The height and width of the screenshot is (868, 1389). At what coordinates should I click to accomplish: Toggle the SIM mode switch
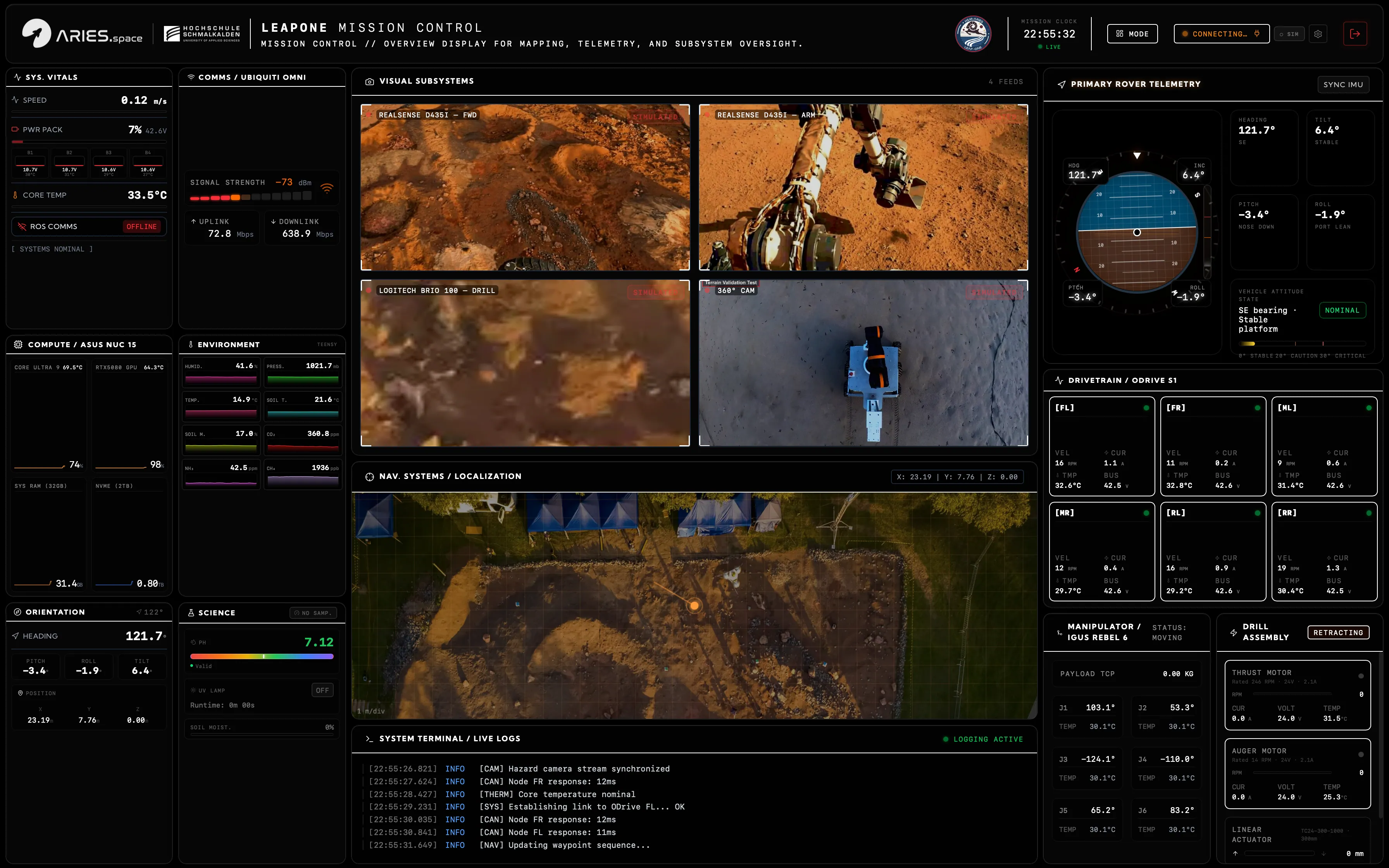coord(1289,34)
